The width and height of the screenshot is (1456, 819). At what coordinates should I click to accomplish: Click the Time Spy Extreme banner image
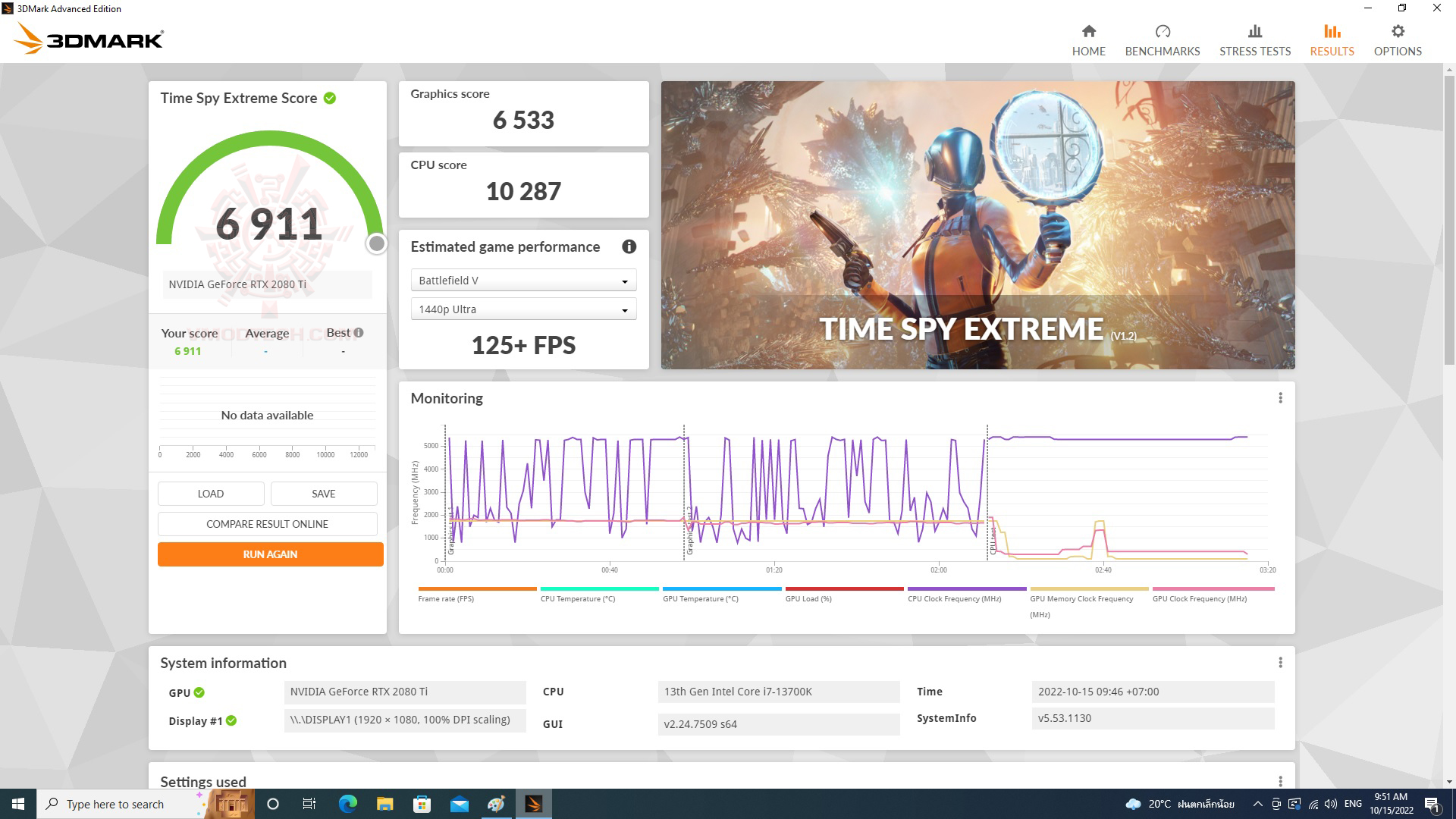point(977,225)
